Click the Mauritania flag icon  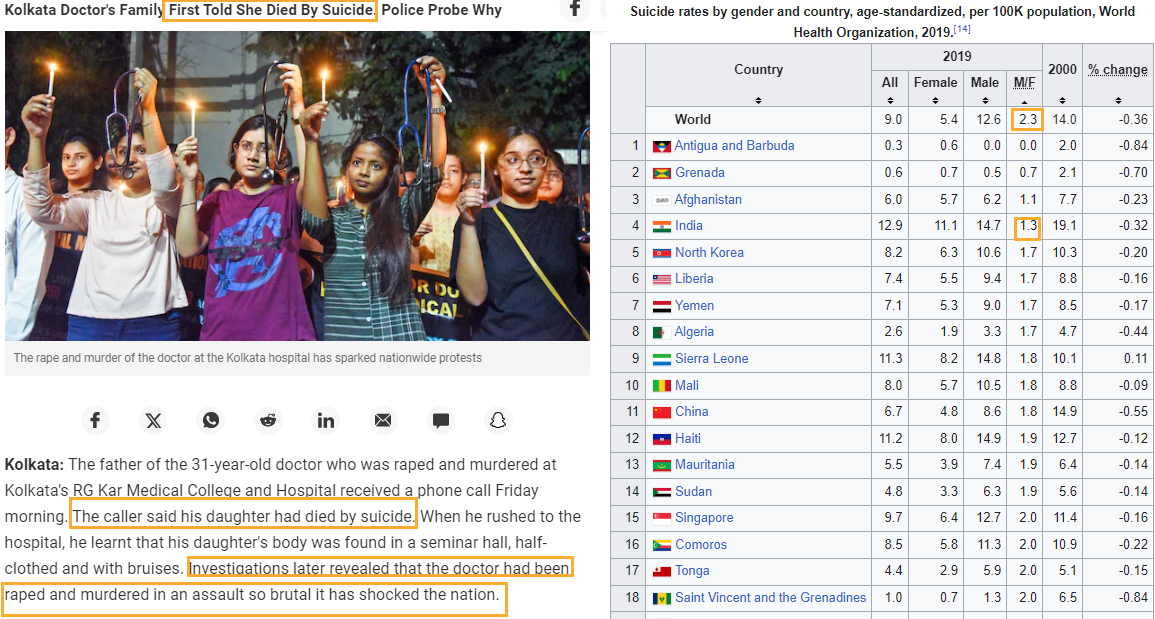[661, 466]
